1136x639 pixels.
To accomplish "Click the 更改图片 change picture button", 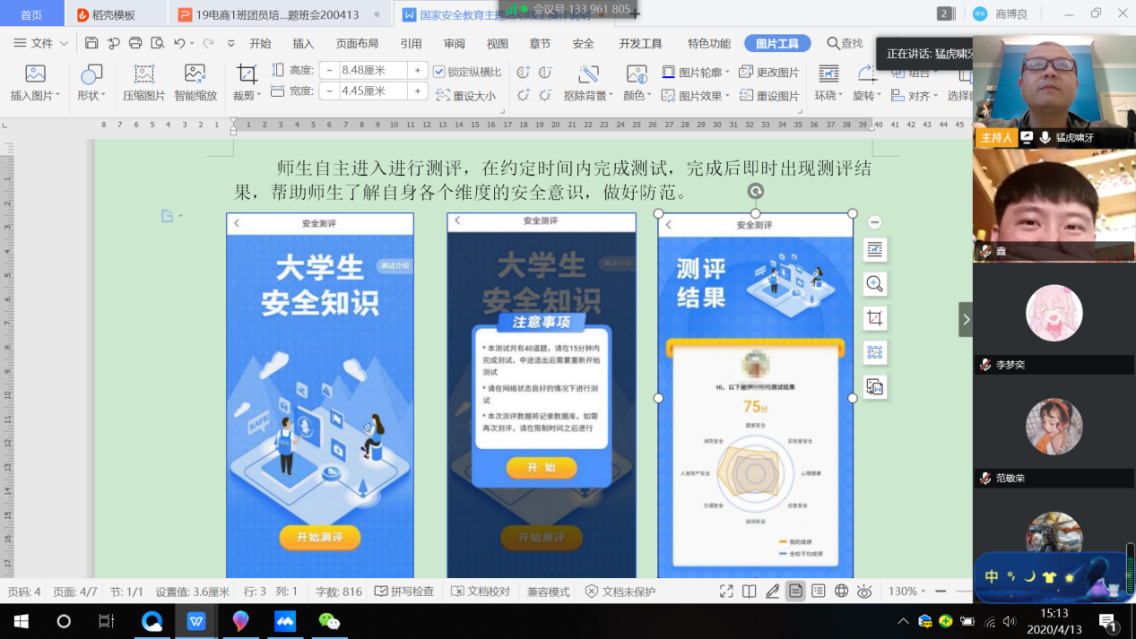I will tap(769, 72).
